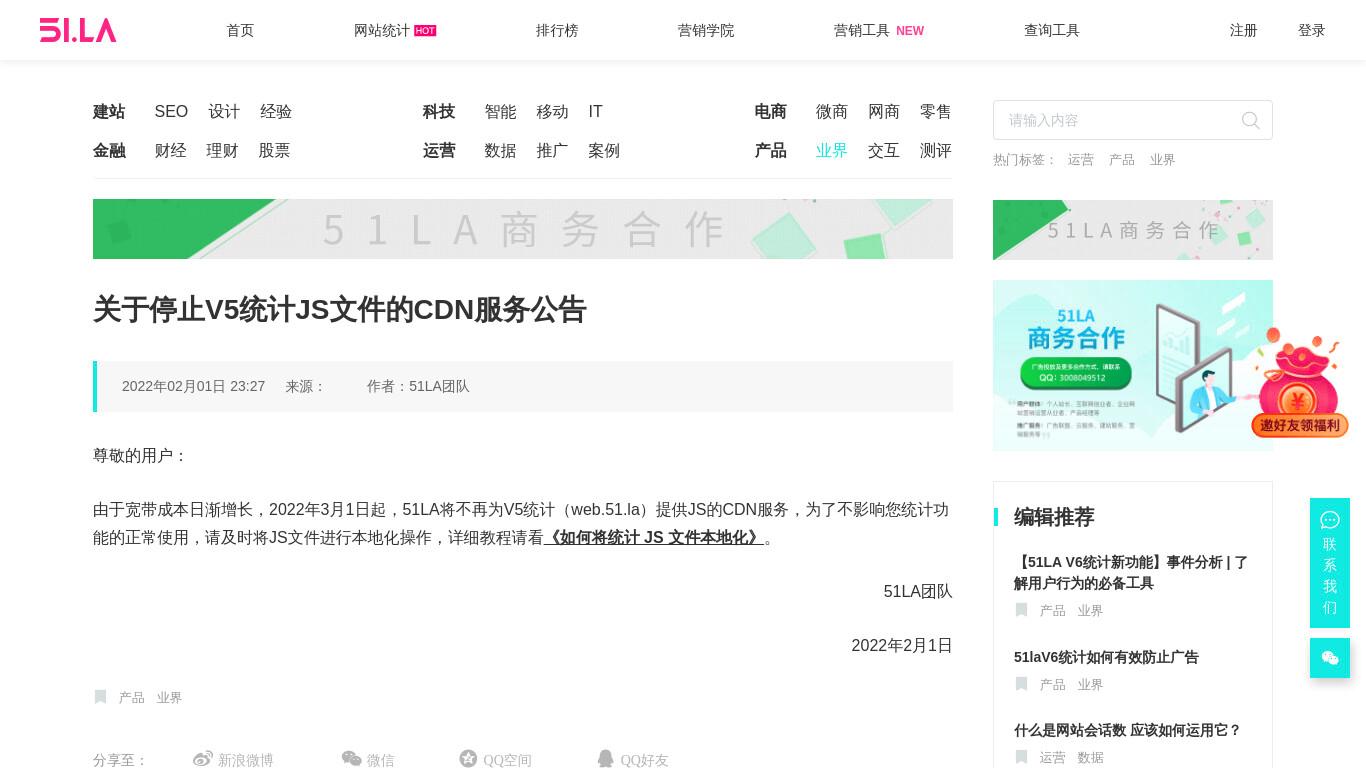Select the 运营 category heading

click(439, 151)
